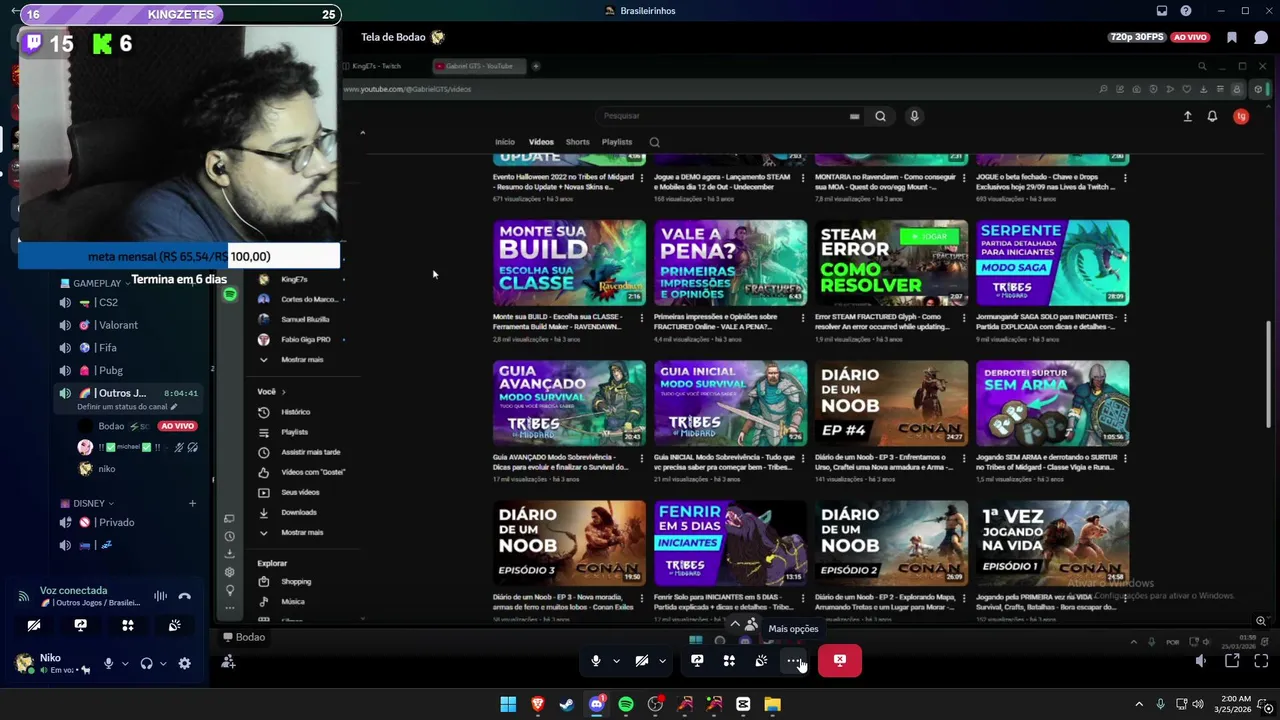This screenshot has width=1280, height=720.
Task: Open output device dropdown beside headphones
Action: click(163, 663)
